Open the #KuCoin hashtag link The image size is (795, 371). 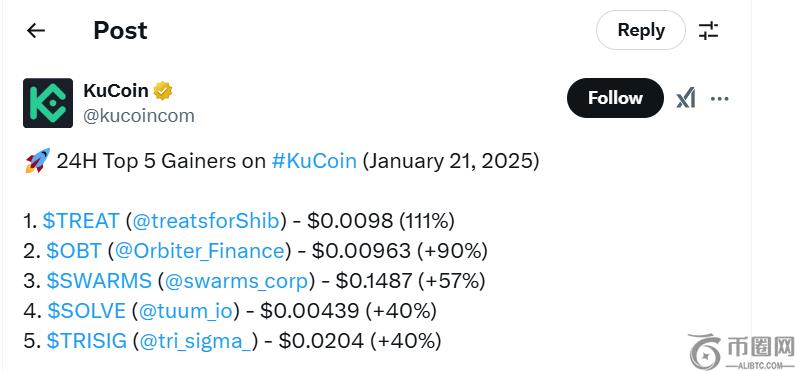pyautogui.click(x=314, y=161)
